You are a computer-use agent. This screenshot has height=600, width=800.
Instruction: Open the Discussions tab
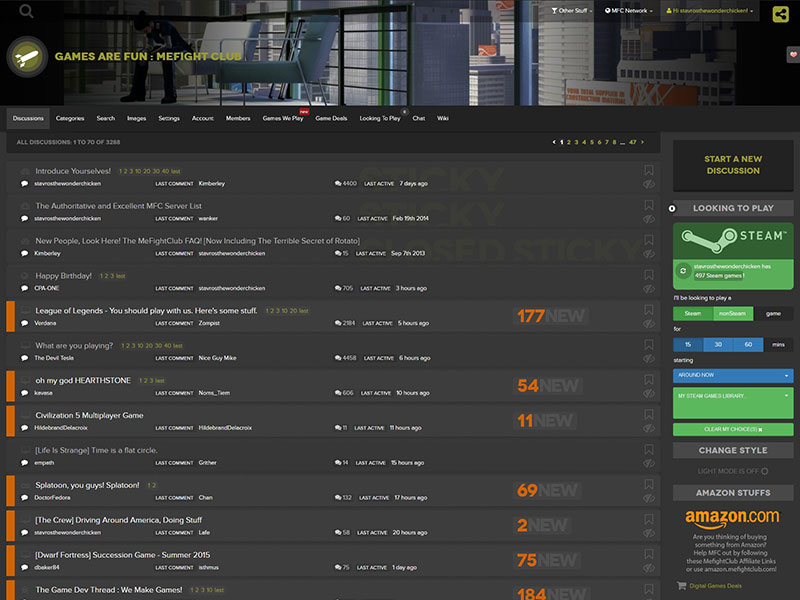coord(28,118)
